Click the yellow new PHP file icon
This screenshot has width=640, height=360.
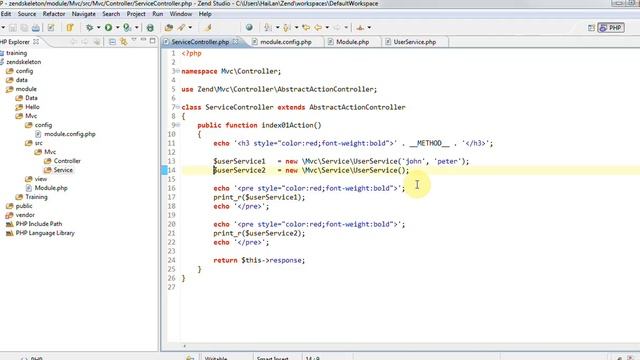click(x=70, y=28)
